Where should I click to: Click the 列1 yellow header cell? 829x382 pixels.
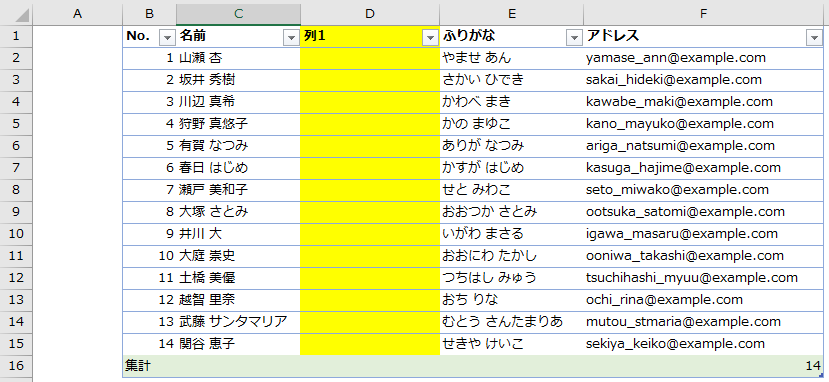[x=370, y=36]
